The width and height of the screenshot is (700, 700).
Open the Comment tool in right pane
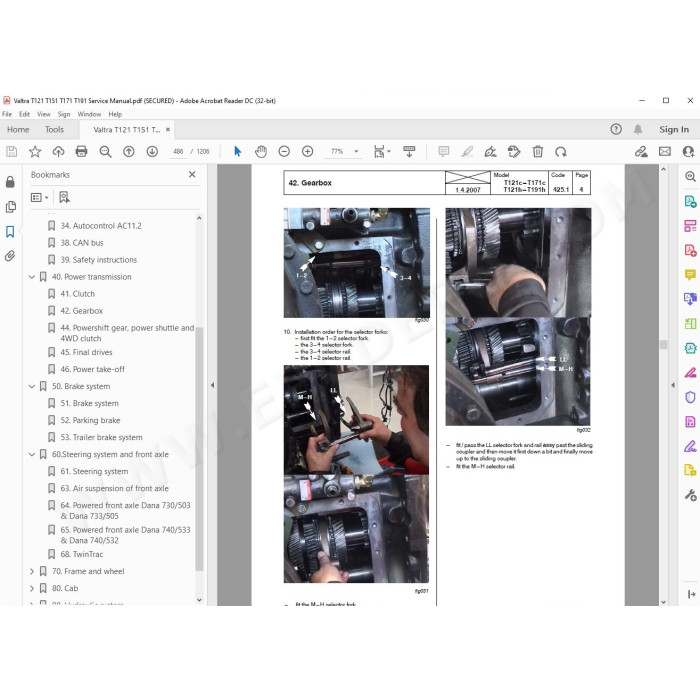click(690, 274)
